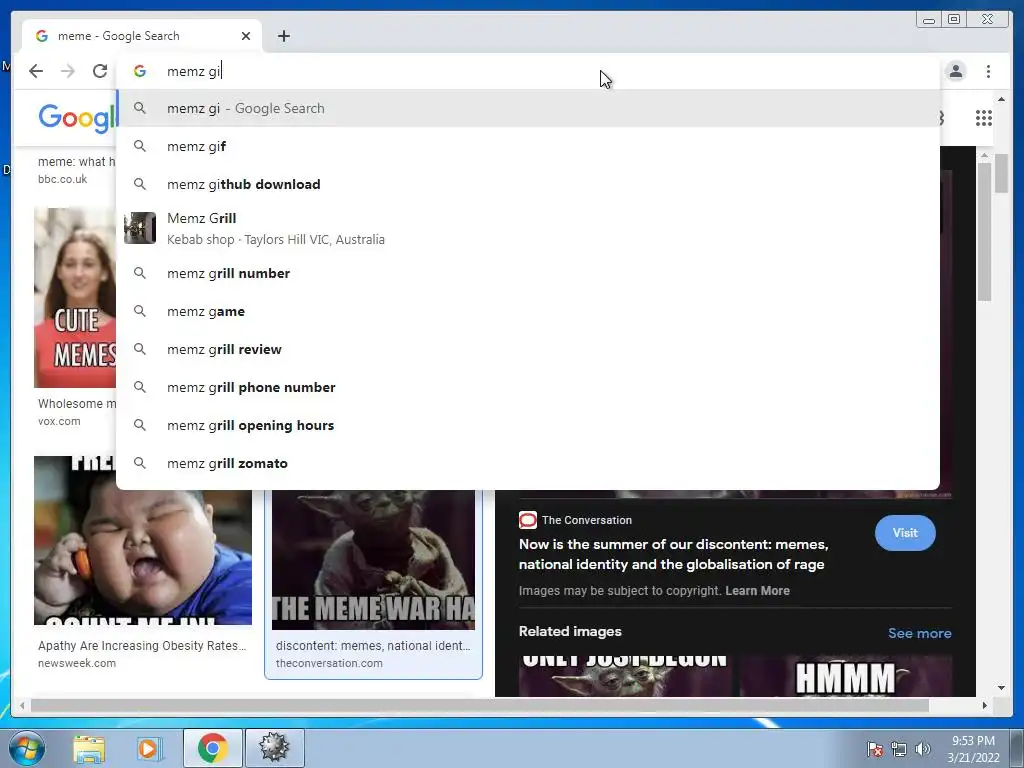1024x768 pixels.
Task: Open the Cute Memes image result
Action: point(74,298)
